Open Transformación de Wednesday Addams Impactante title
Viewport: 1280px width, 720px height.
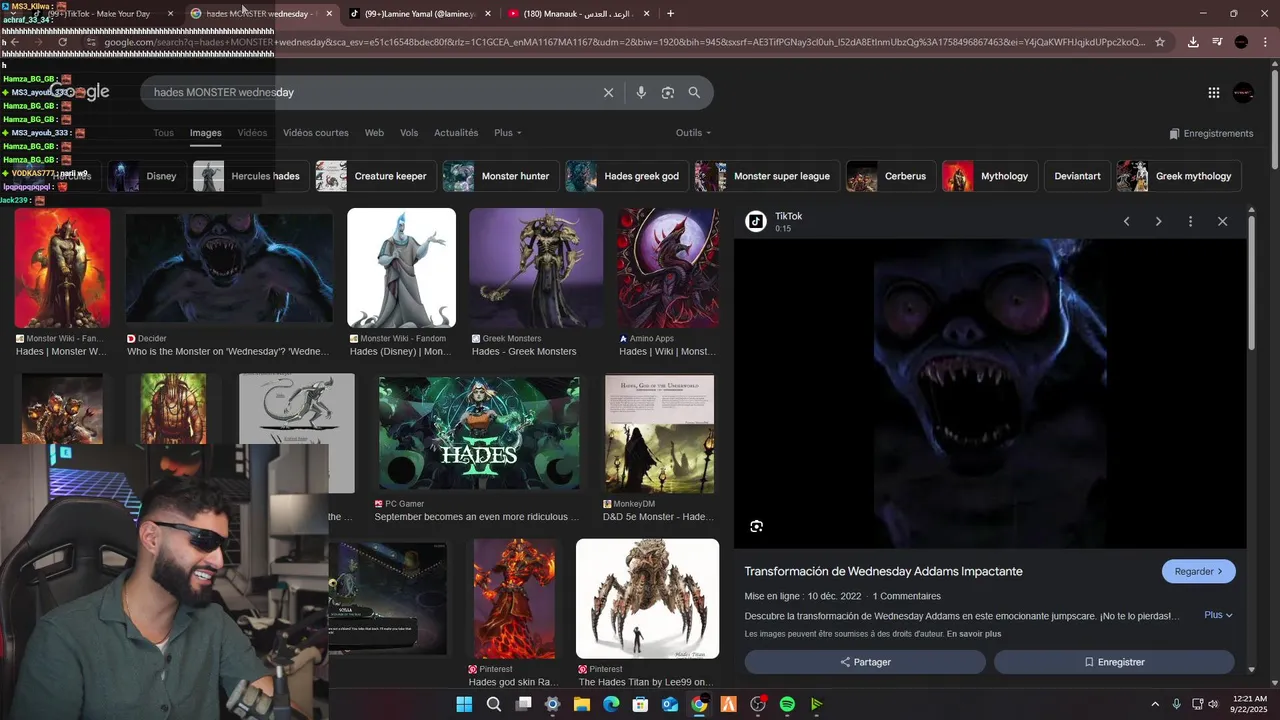[x=883, y=571]
